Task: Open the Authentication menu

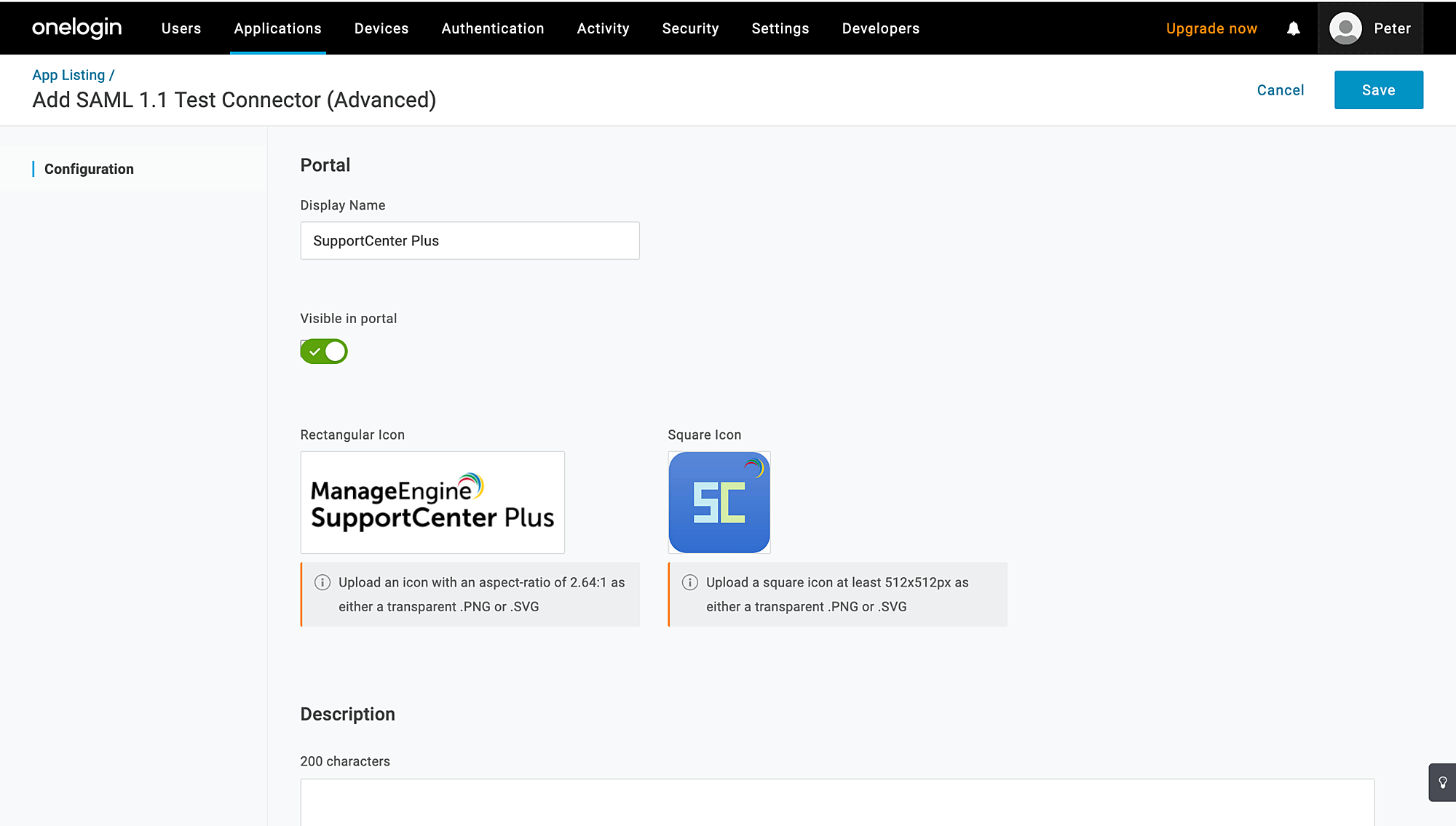Action: (493, 28)
